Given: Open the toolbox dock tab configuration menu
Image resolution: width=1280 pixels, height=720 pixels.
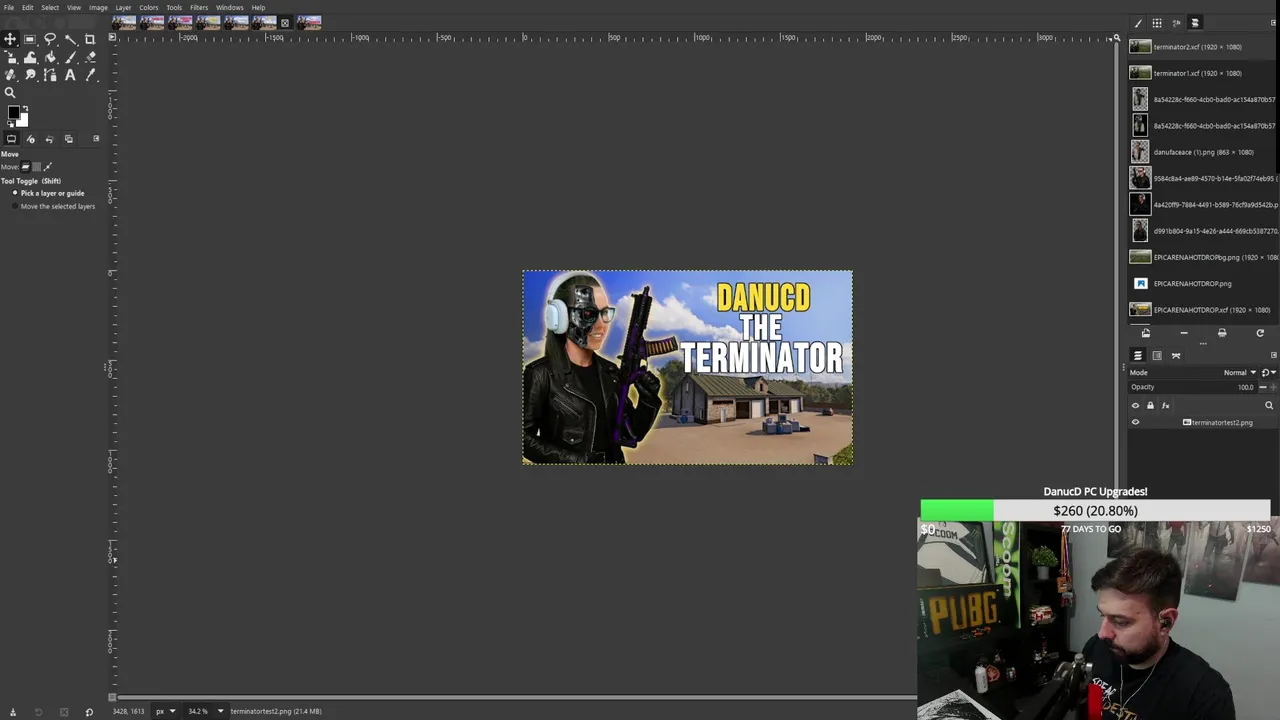Looking at the screenshot, I should pyautogui.click(x=96, y=138).
